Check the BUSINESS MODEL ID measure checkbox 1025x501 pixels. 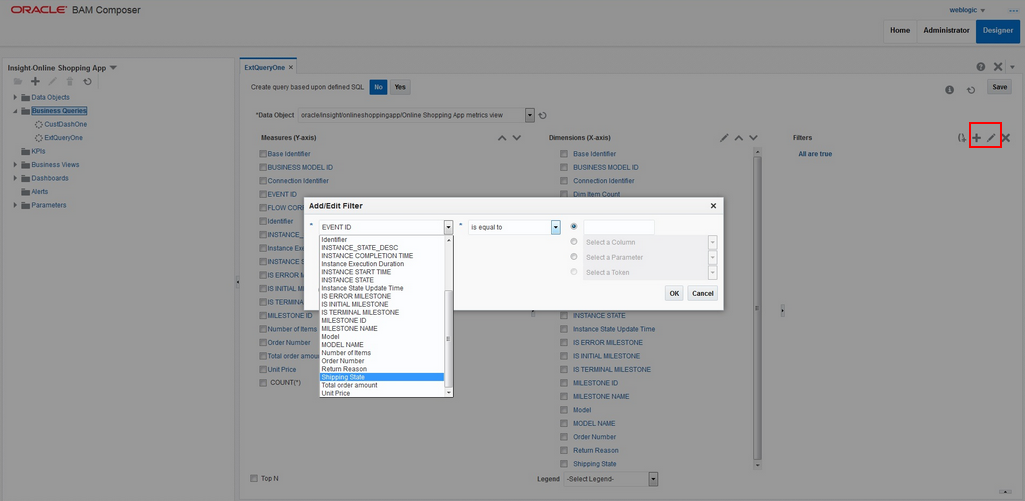[263, 167]
